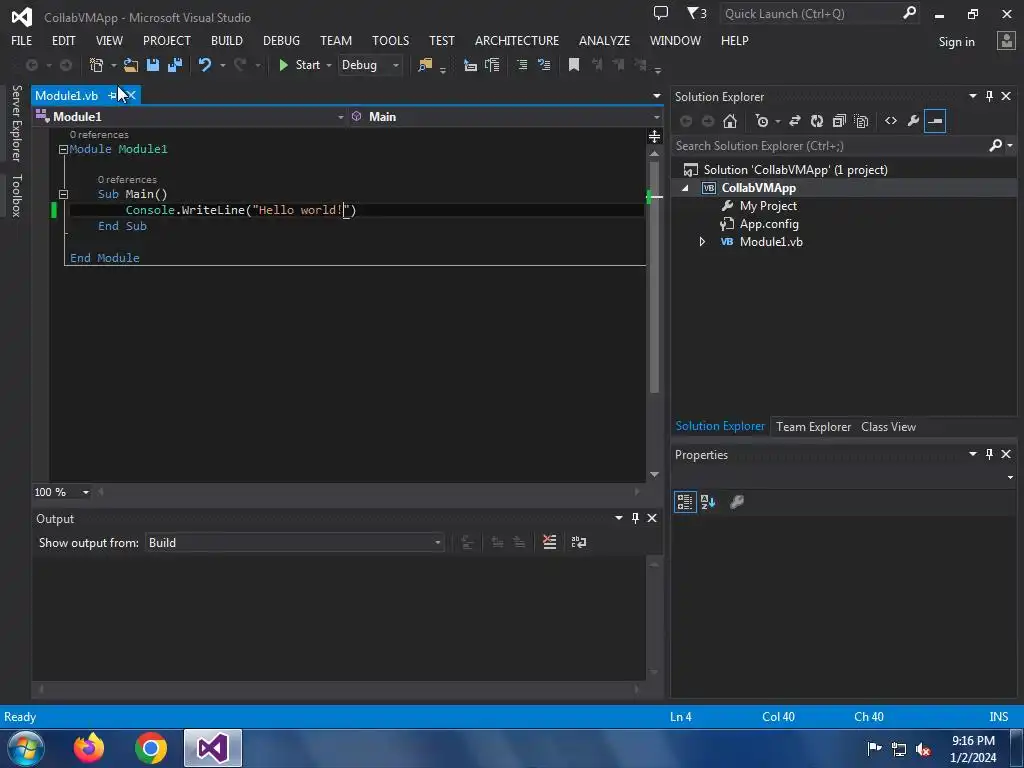Click the View Code angle-brackets icon
1024x768 pixels.
click(x=891, y=121)
